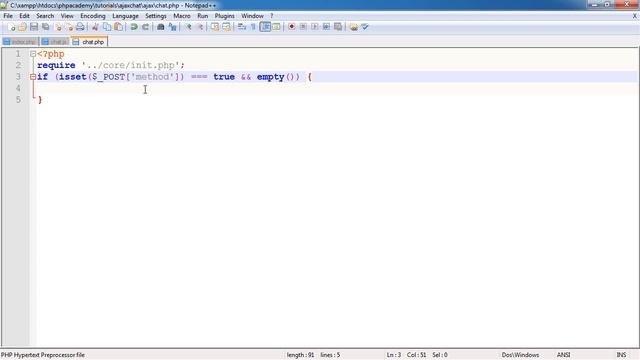Toggle synchronize vertical scrolling icon
640x360 pixels.
215,27
